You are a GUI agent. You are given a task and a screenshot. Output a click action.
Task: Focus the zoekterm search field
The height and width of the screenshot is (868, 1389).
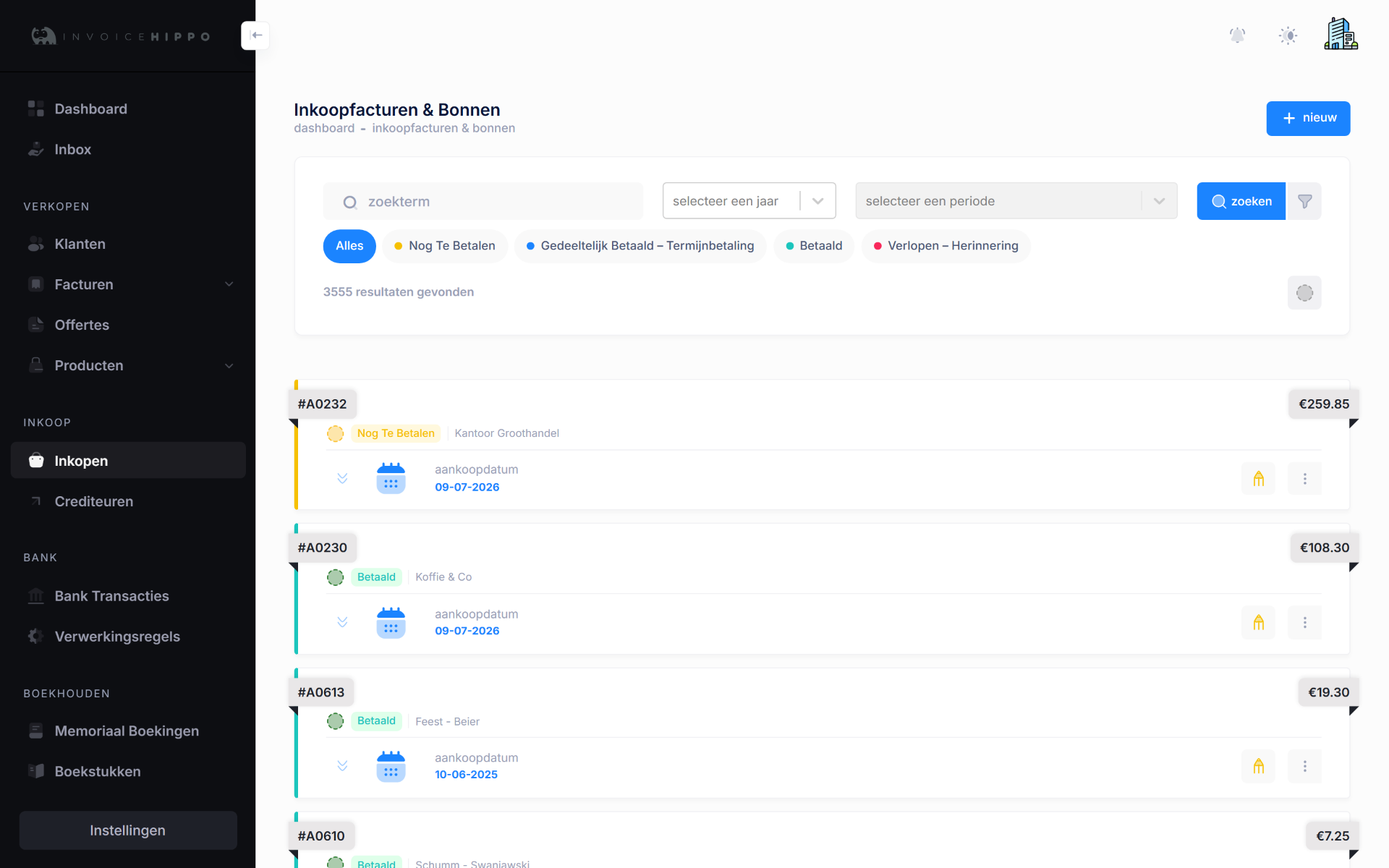tap(483, 201)
